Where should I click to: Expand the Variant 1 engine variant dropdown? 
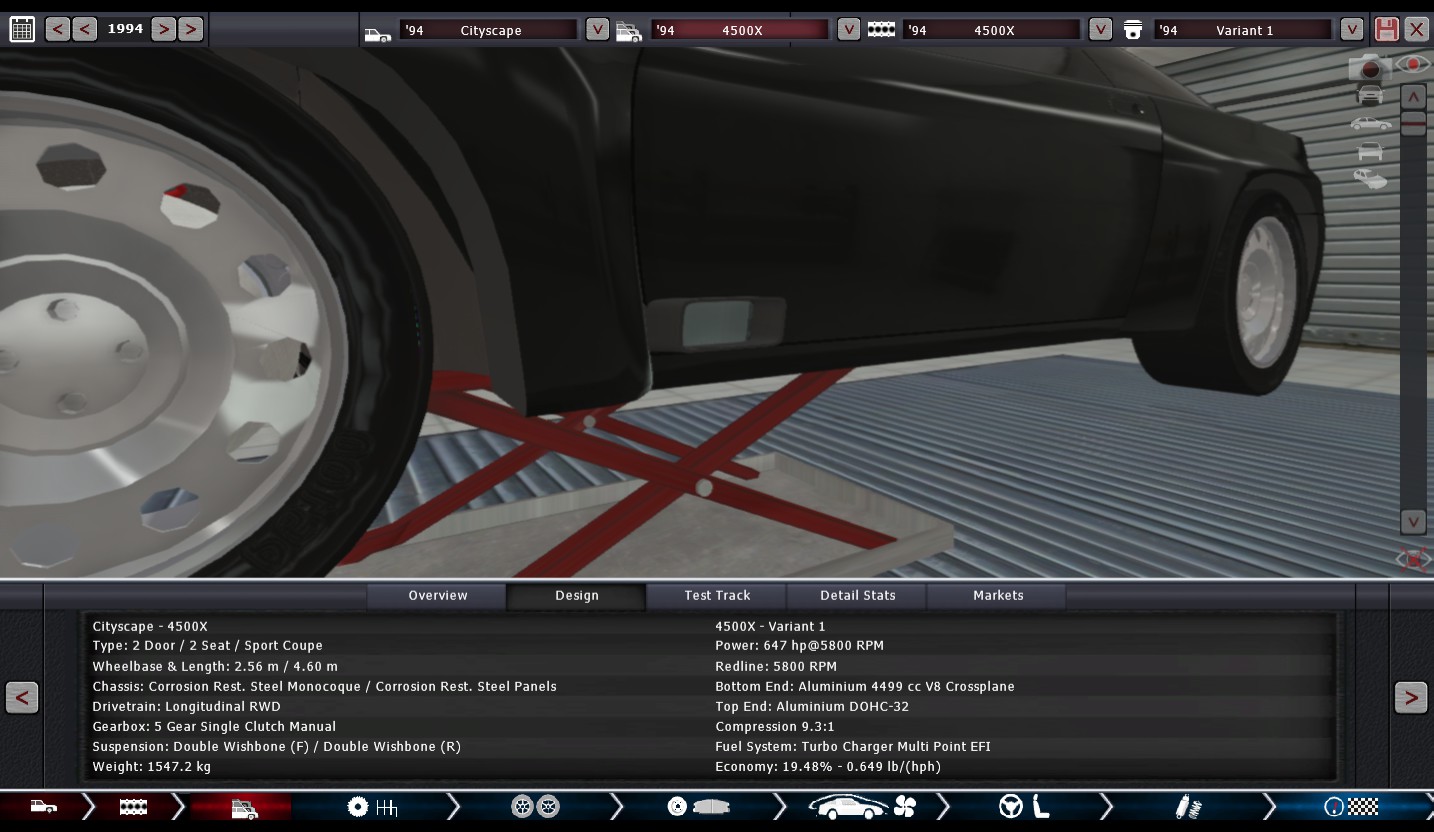click(x=1352, y=29)
